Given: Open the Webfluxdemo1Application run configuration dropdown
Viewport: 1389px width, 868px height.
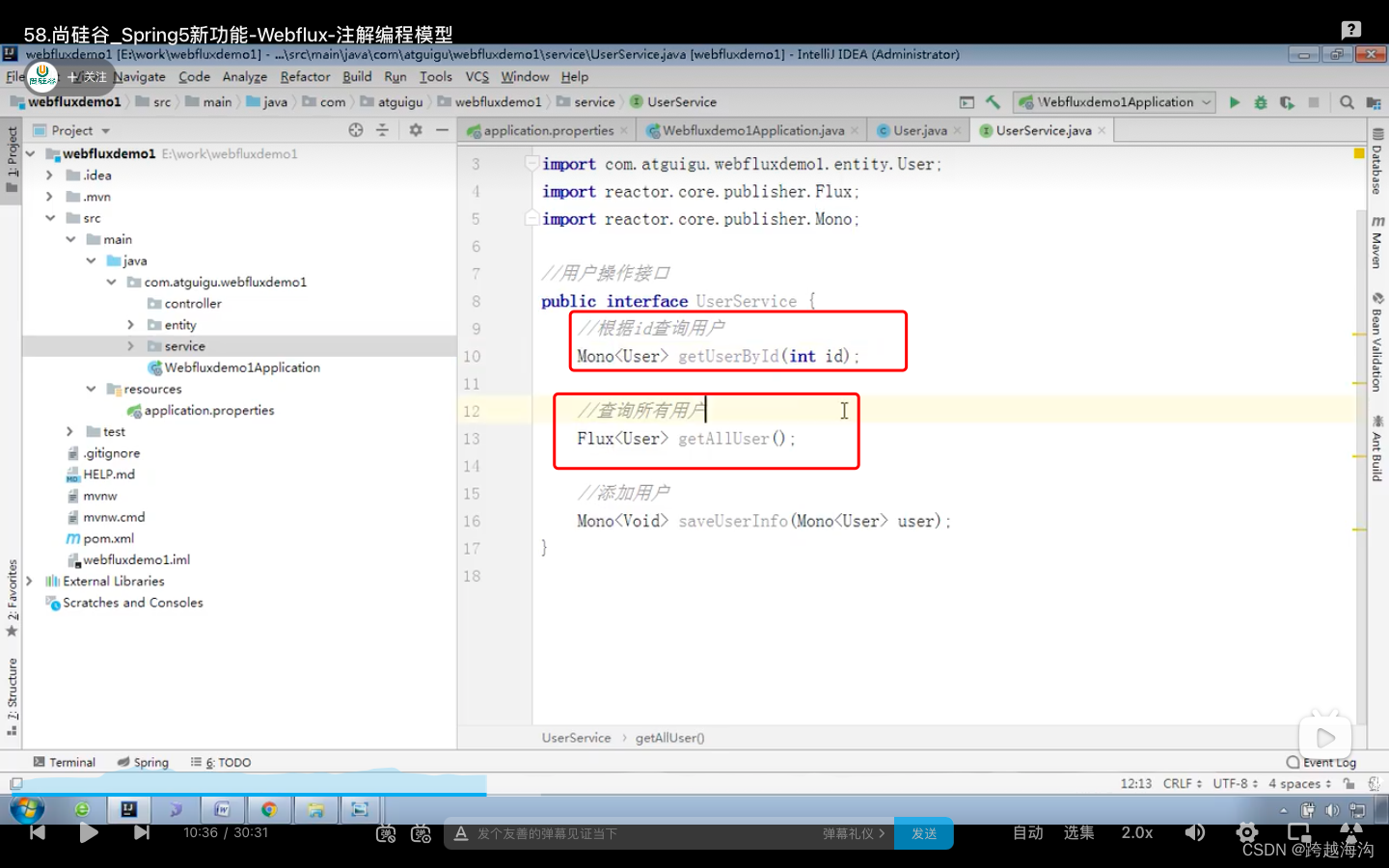Looking at the screenshot, I should (1115, 102).
